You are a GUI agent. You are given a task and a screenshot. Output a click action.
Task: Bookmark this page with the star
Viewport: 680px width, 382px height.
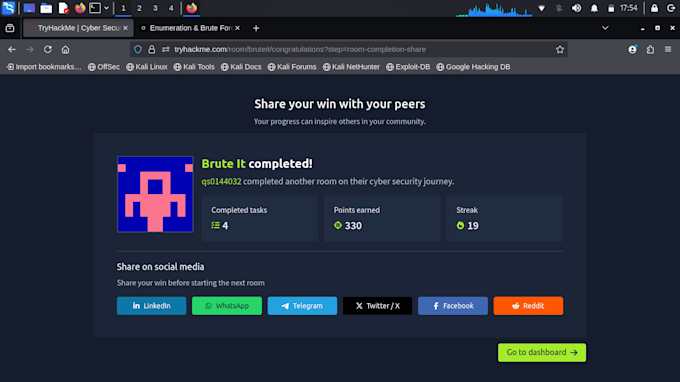coord(560,49)
